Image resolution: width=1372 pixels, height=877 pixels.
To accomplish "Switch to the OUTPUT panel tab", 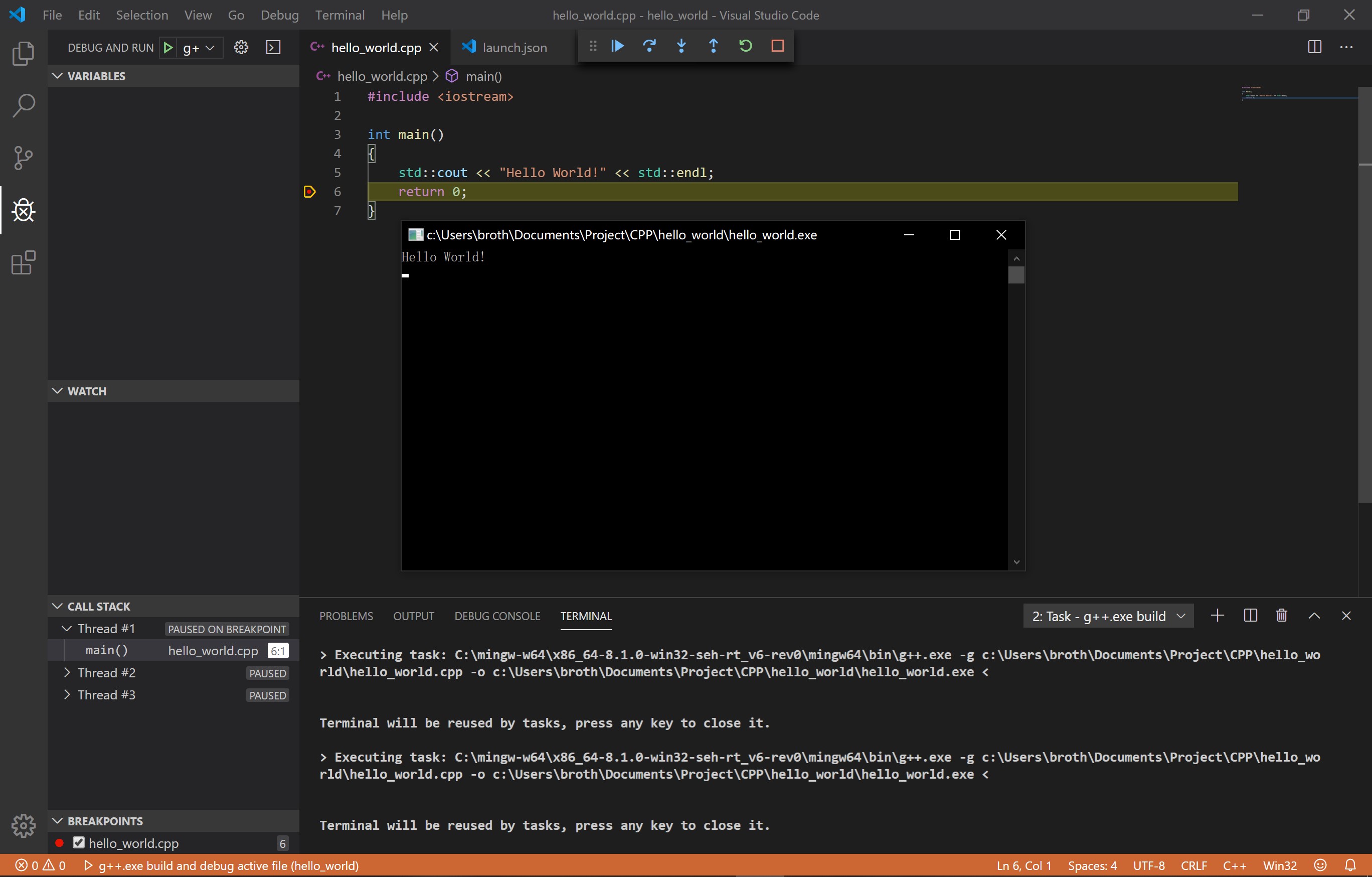I will [413, 616].
